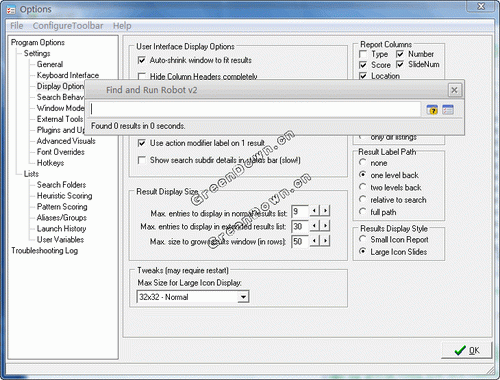Close the Find and Run Robot v2 bar
500x380 pixels.
click(x=454, y=90)
